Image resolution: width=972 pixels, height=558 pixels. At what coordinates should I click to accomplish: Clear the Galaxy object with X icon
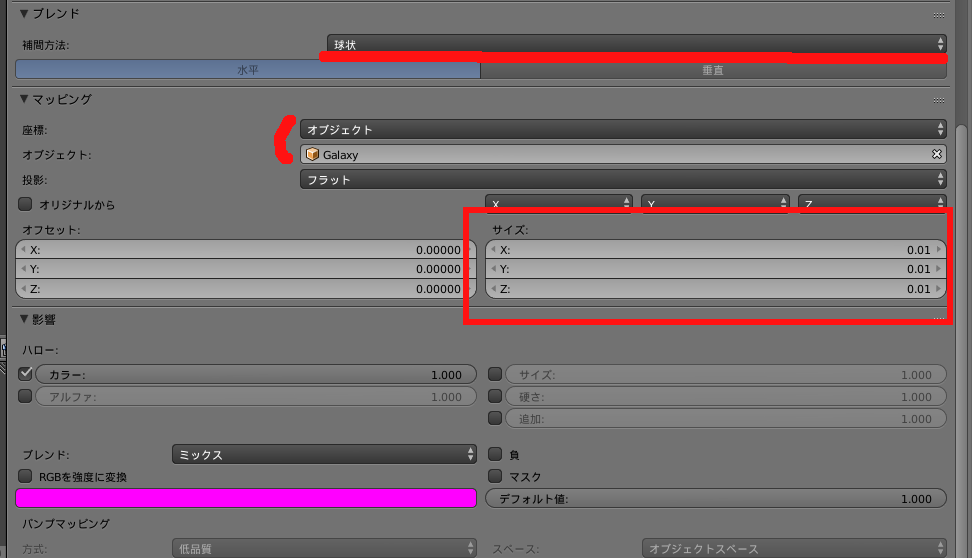pyautogui.click(x=937, y=154)
